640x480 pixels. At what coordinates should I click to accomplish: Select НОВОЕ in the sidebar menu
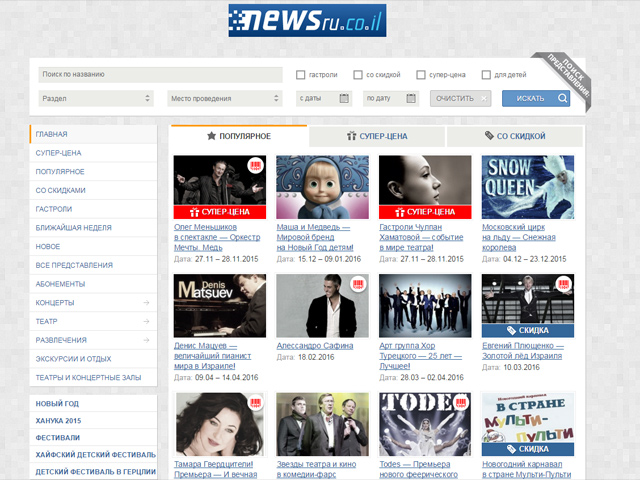click(x=93, y=247)
